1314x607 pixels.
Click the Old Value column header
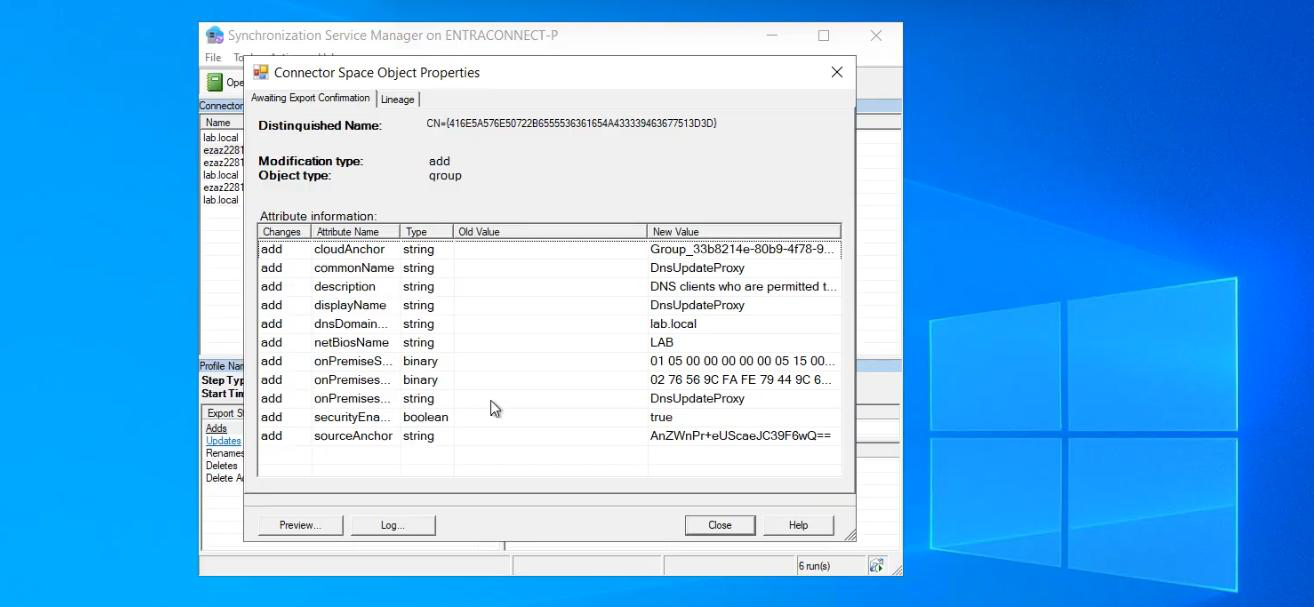click(x=550, y=232)
